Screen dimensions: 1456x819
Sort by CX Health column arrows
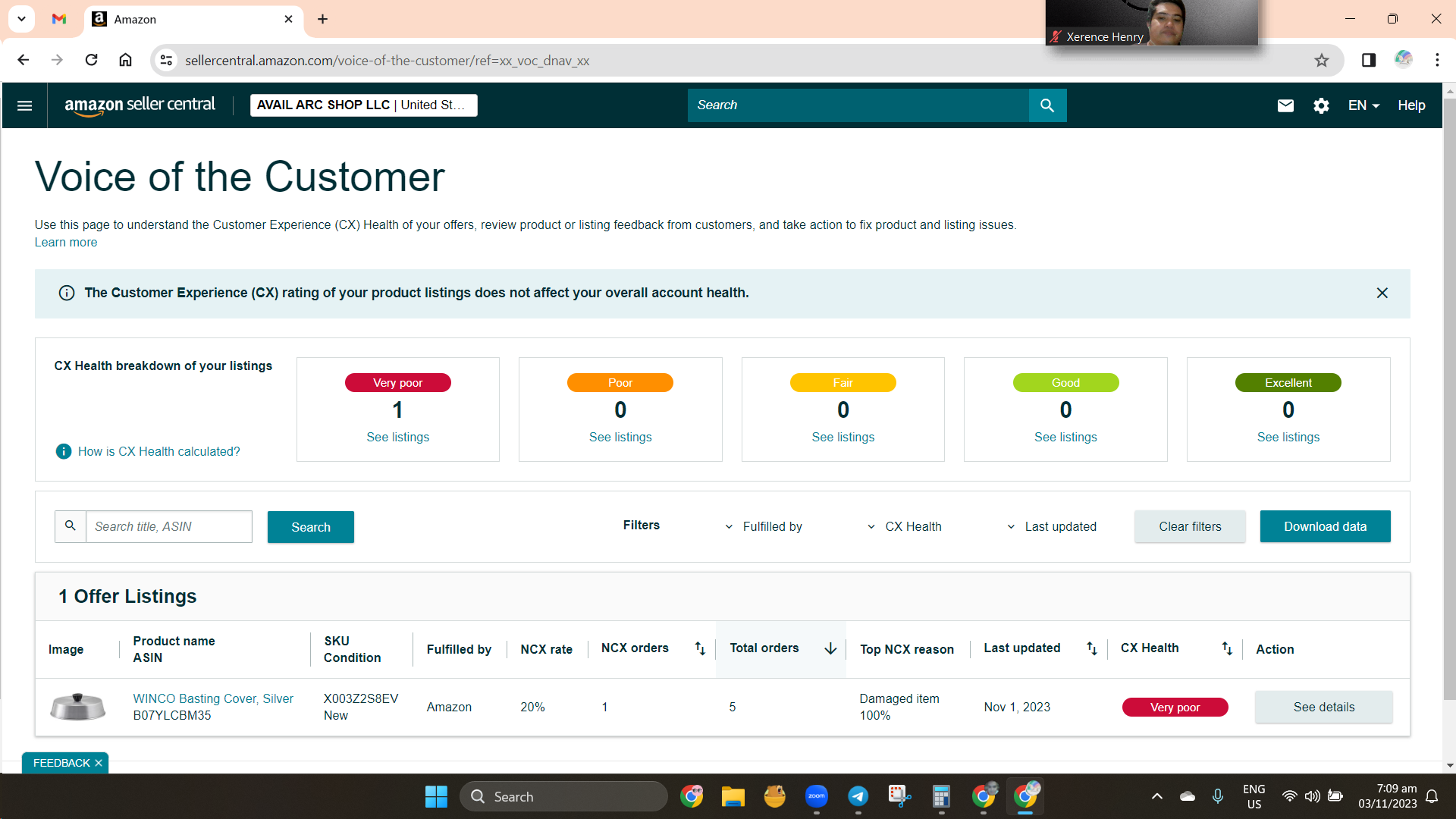coord(1226,648)
